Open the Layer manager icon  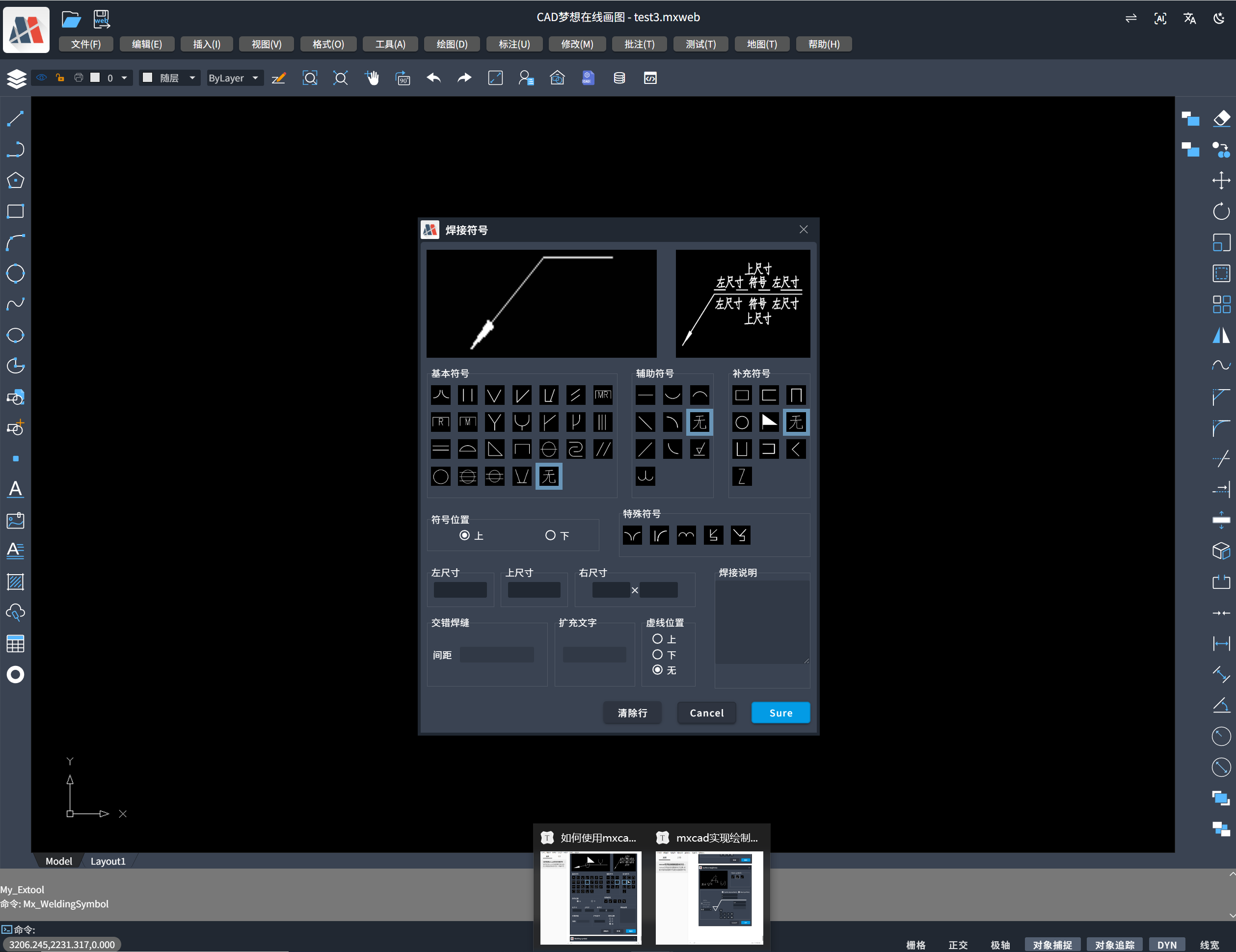point(16,79)
